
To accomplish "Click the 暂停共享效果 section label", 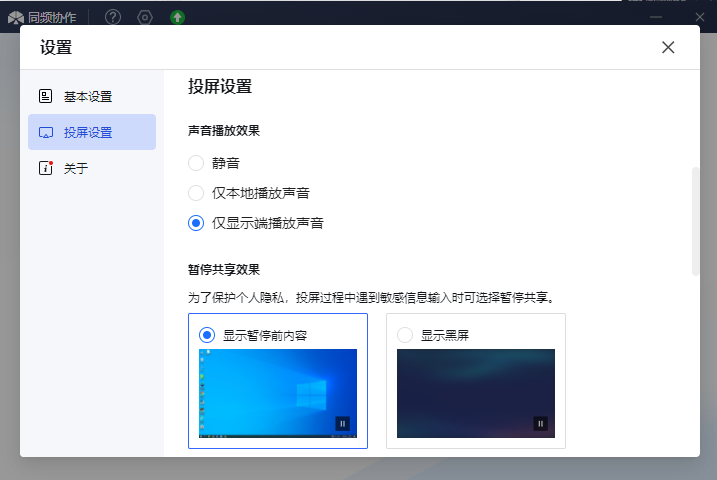I will (224, 270).
